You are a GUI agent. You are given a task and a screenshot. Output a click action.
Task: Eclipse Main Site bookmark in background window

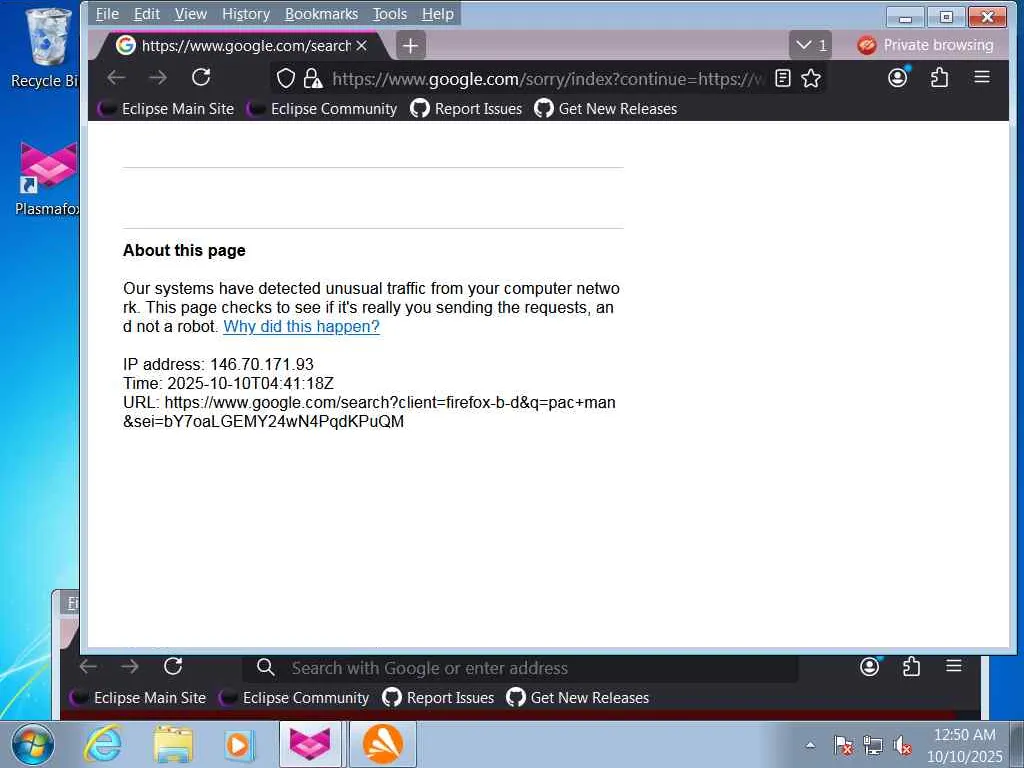point(138,698)
